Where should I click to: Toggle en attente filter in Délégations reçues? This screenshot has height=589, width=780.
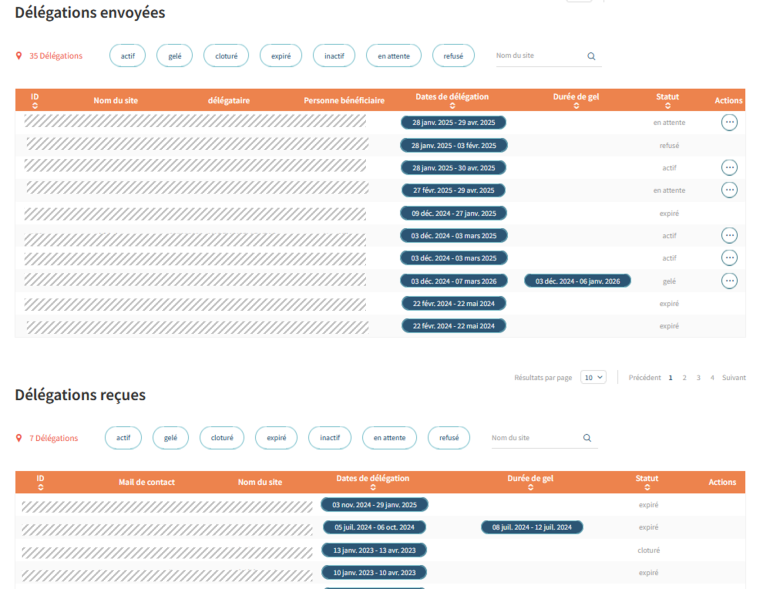tap(390, 438)
